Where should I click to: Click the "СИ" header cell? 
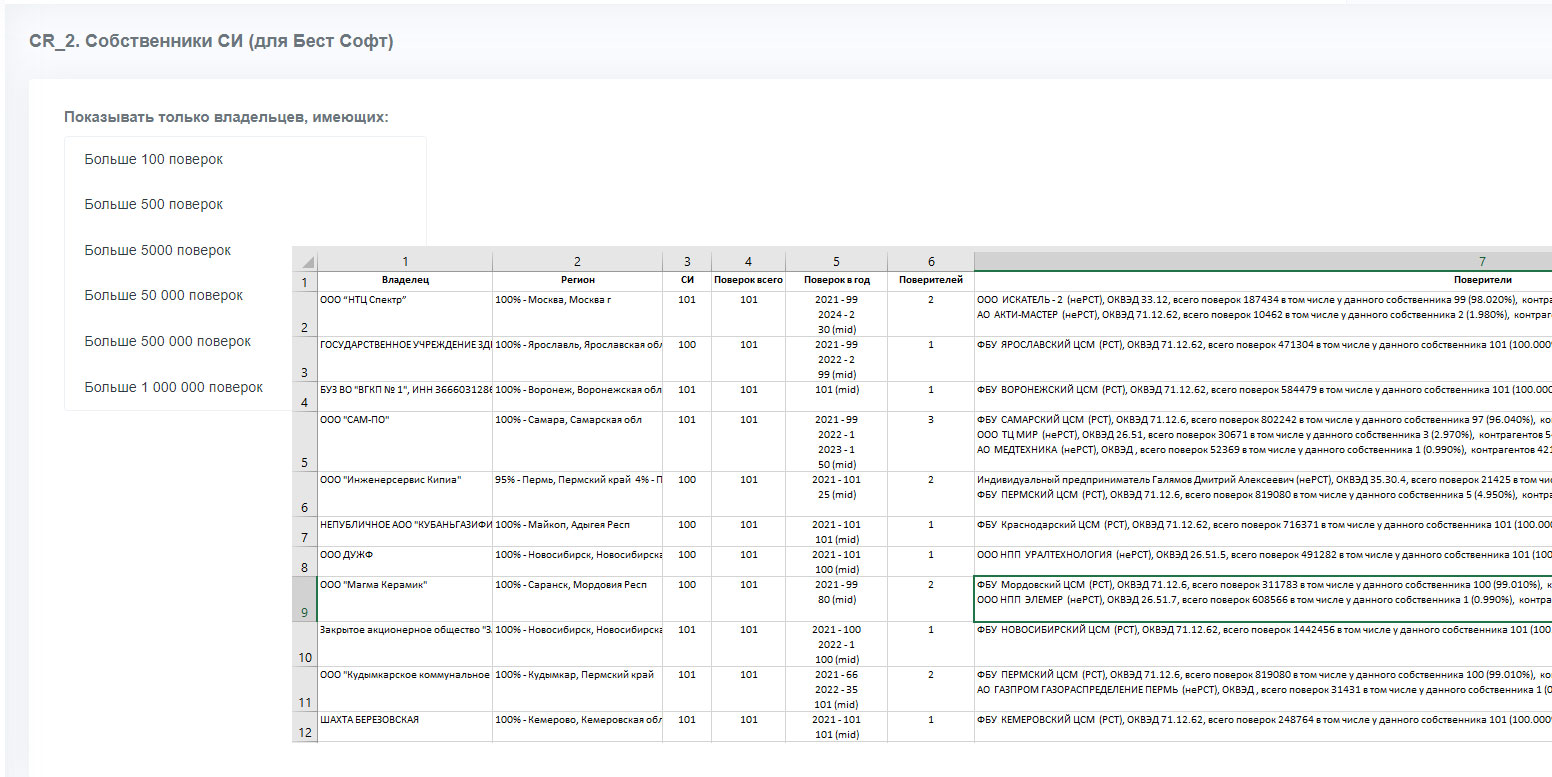pyautogui.click(x=687, y=281)
